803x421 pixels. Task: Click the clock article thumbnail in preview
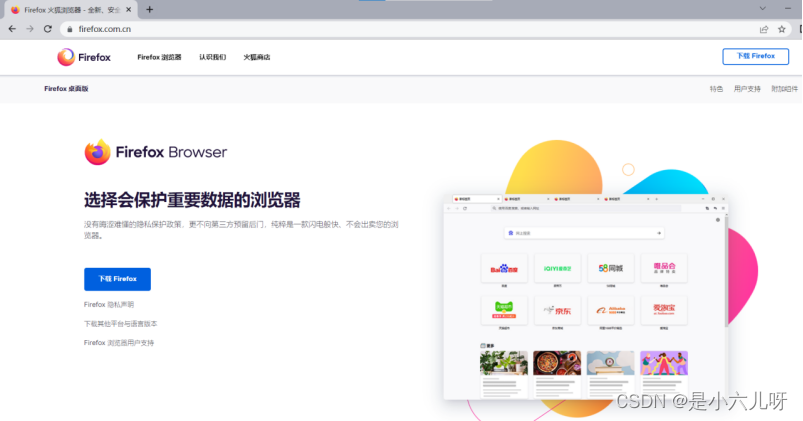pos(610,363)
